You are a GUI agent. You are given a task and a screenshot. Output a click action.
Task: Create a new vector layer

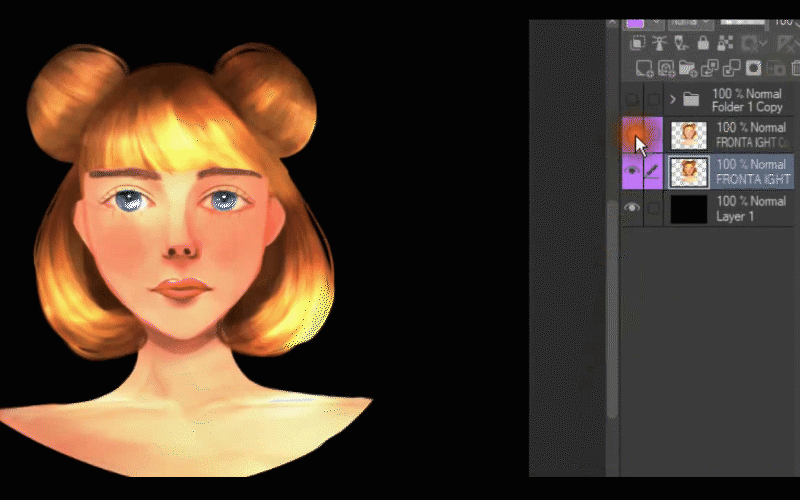click(666, 68)
